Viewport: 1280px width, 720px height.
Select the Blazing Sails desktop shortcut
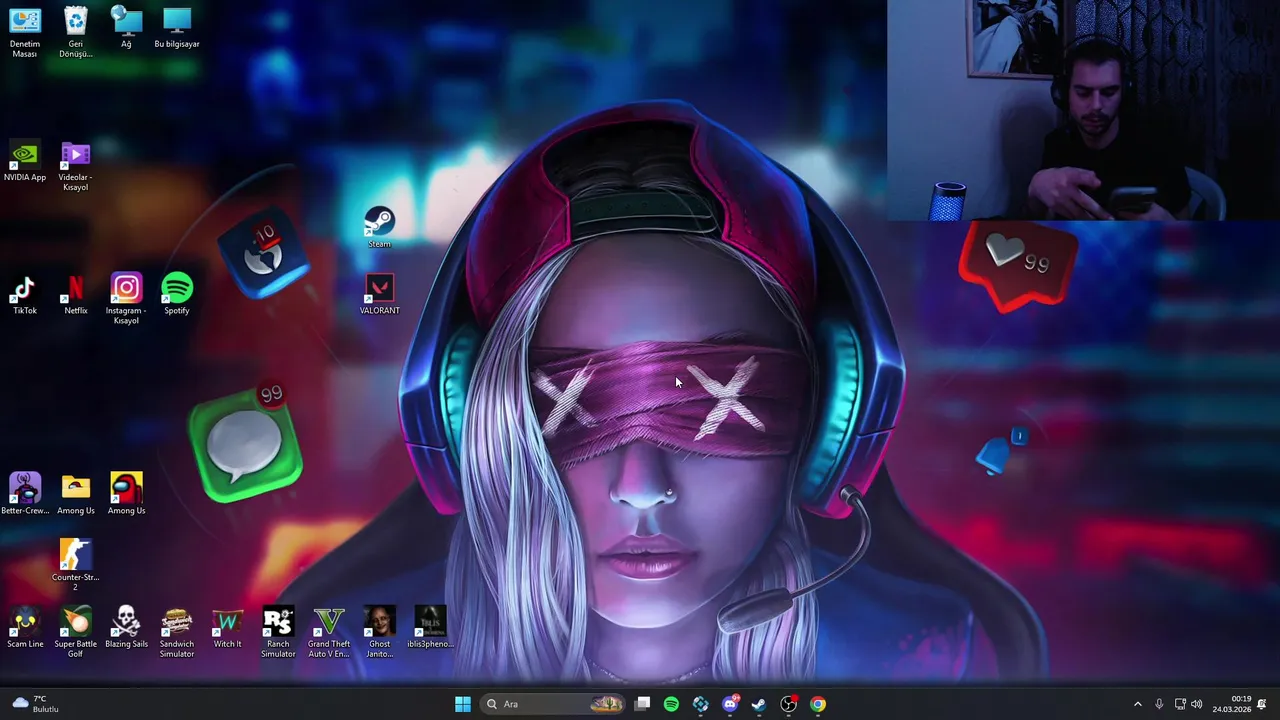(126, 628)
